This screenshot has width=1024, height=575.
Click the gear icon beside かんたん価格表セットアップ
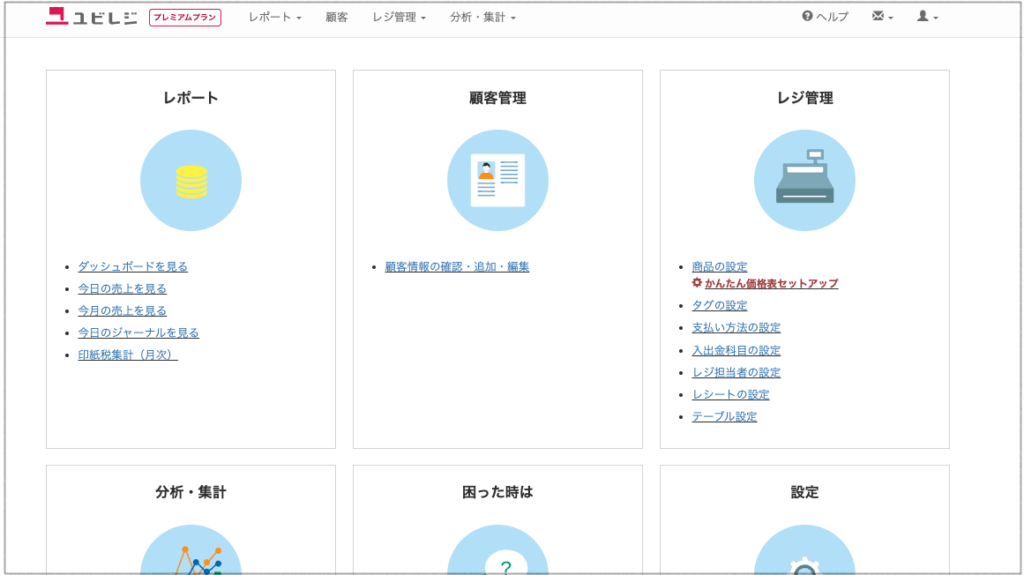[697, 283]
